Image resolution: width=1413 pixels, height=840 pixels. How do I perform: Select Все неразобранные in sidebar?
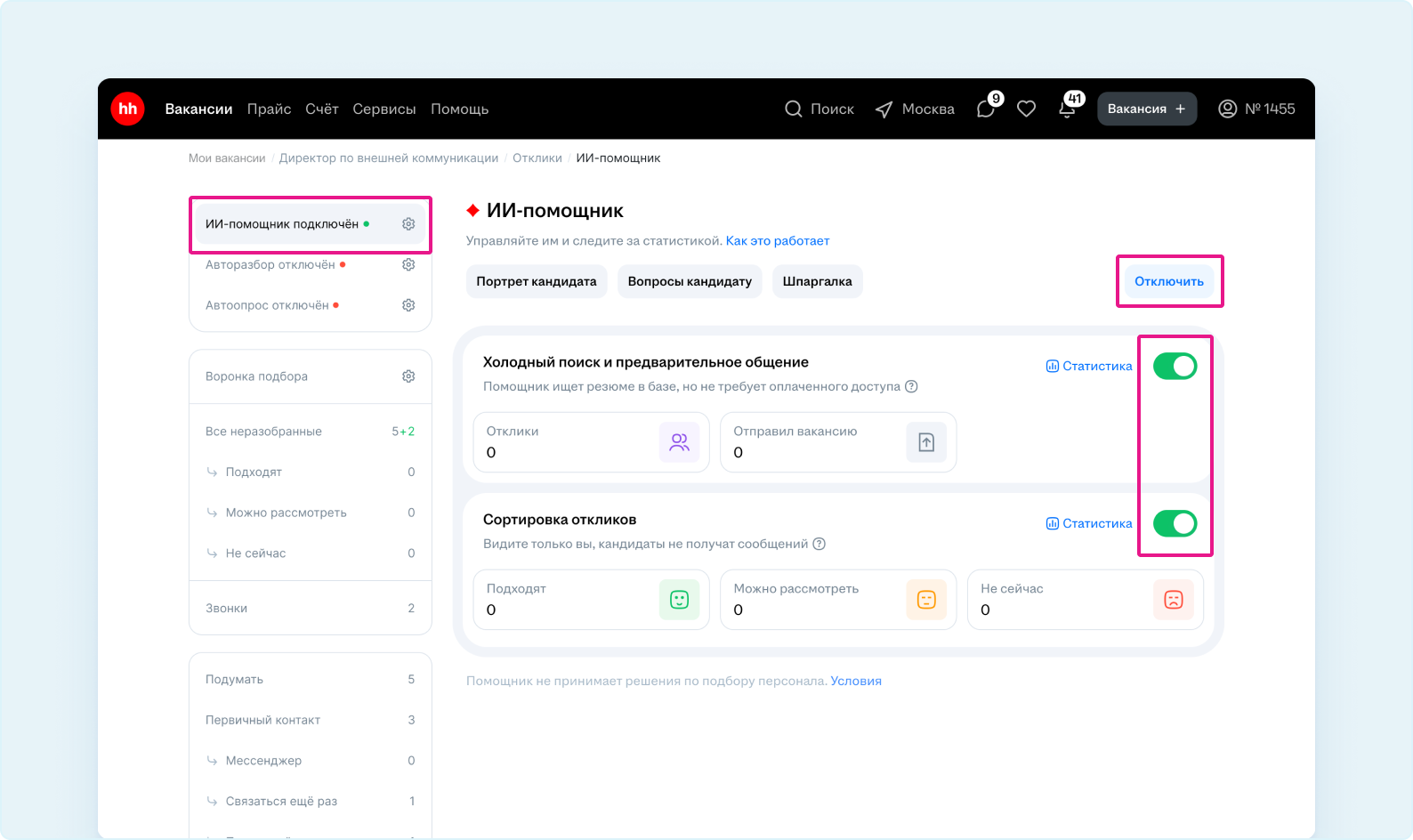point(263,432)
